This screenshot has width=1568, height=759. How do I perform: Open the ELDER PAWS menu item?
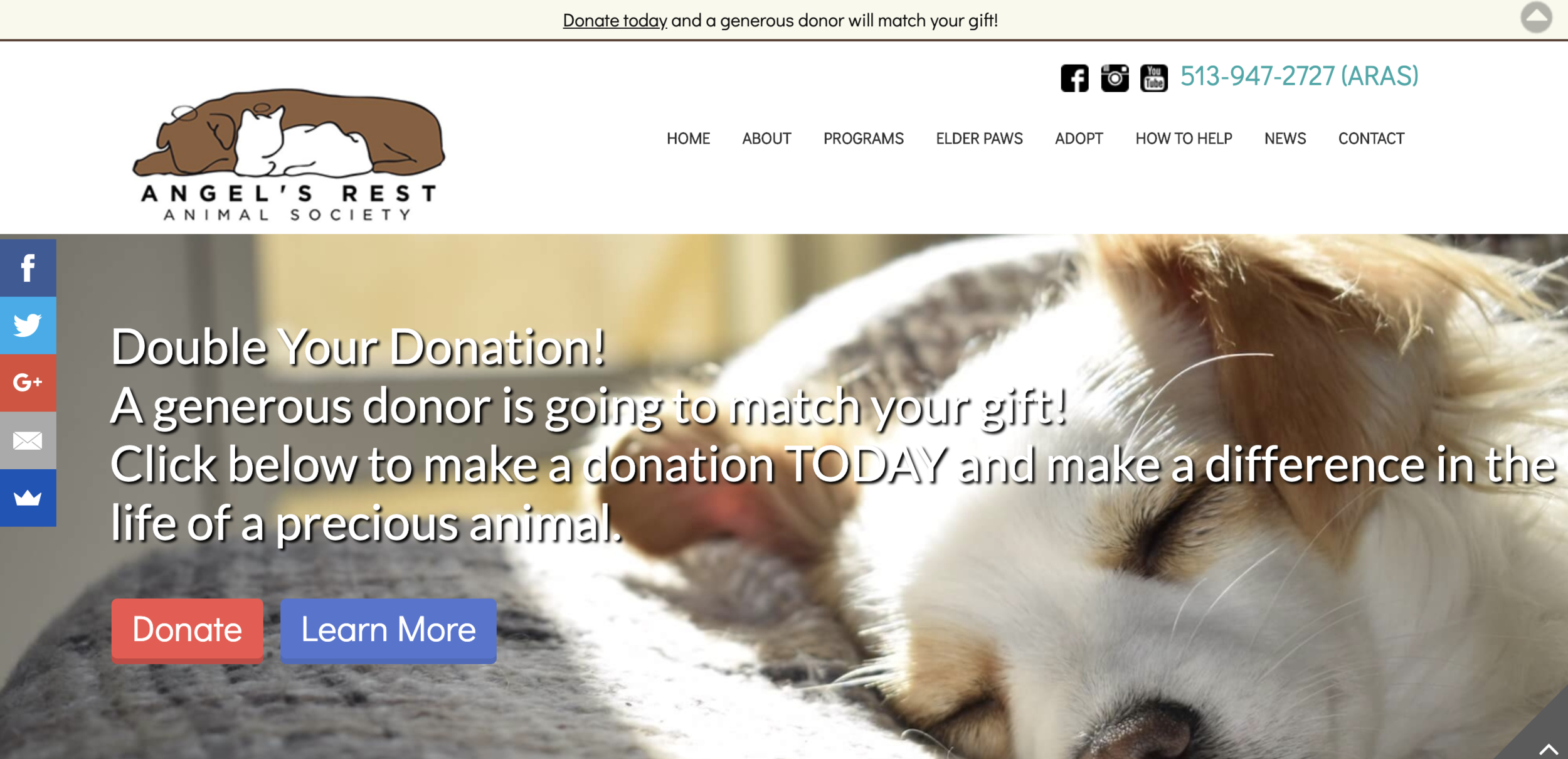[x=979, y=139]
